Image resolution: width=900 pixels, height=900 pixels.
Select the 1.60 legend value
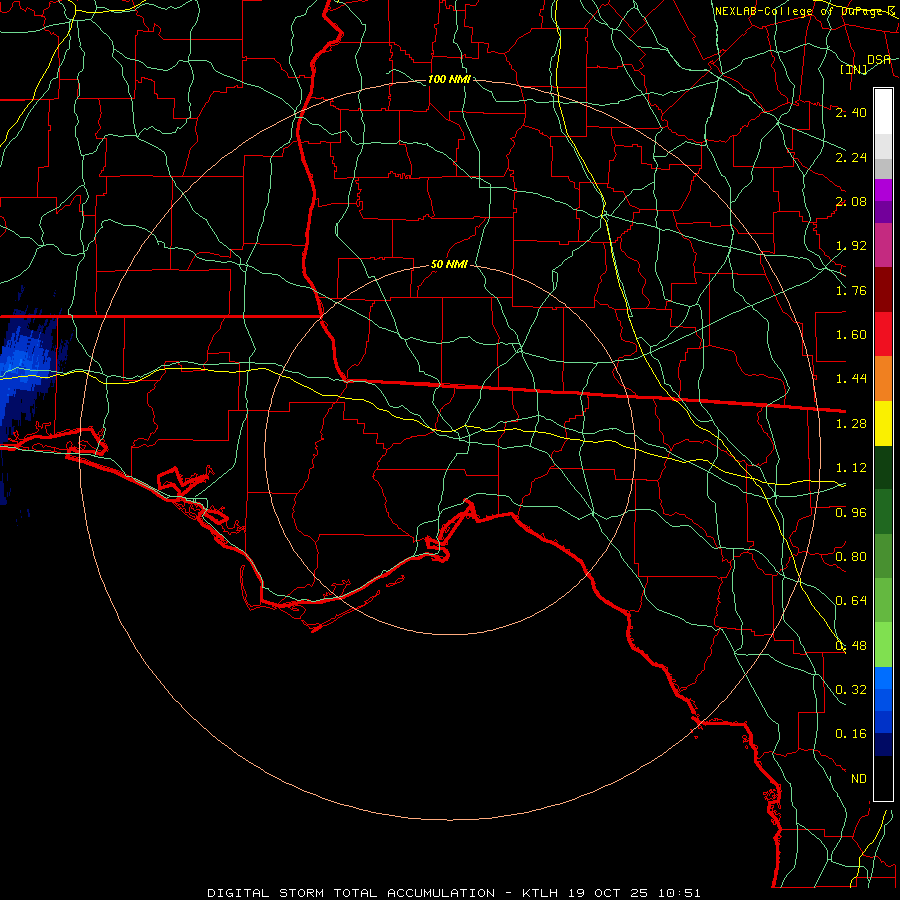851,335
